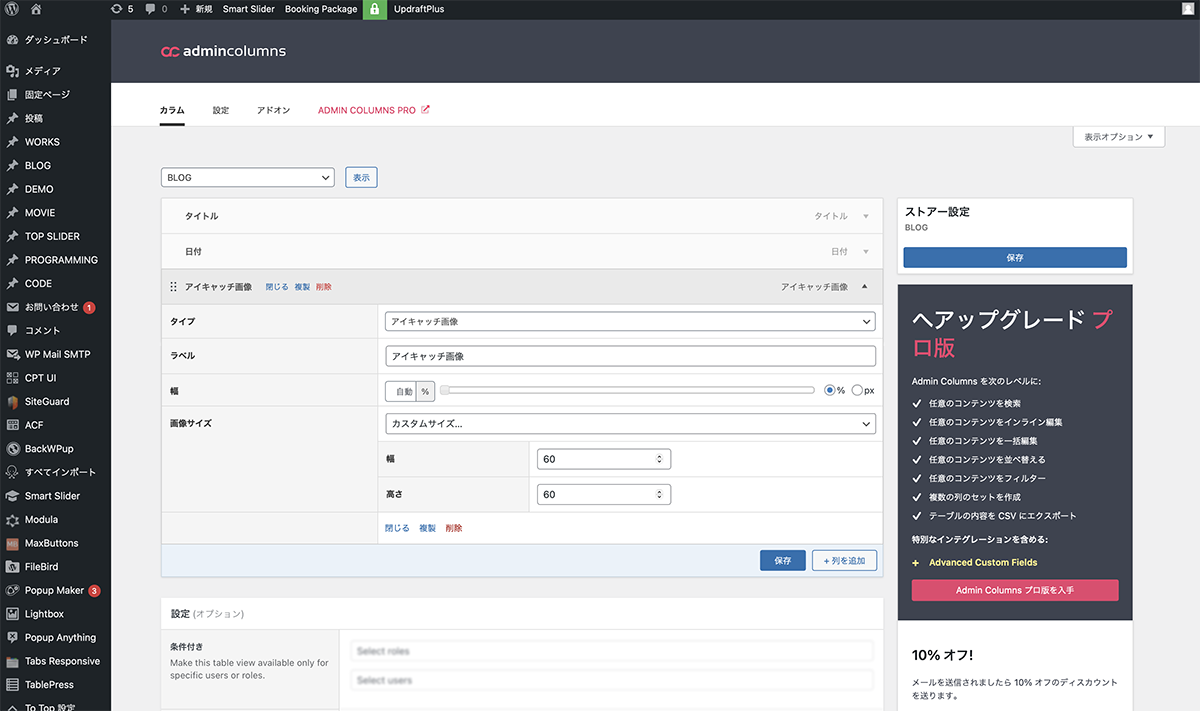1200x711 pixels.
Task: Click the Admin Columns プロ版を入手 button
Action: click(x=1014, y=590)
